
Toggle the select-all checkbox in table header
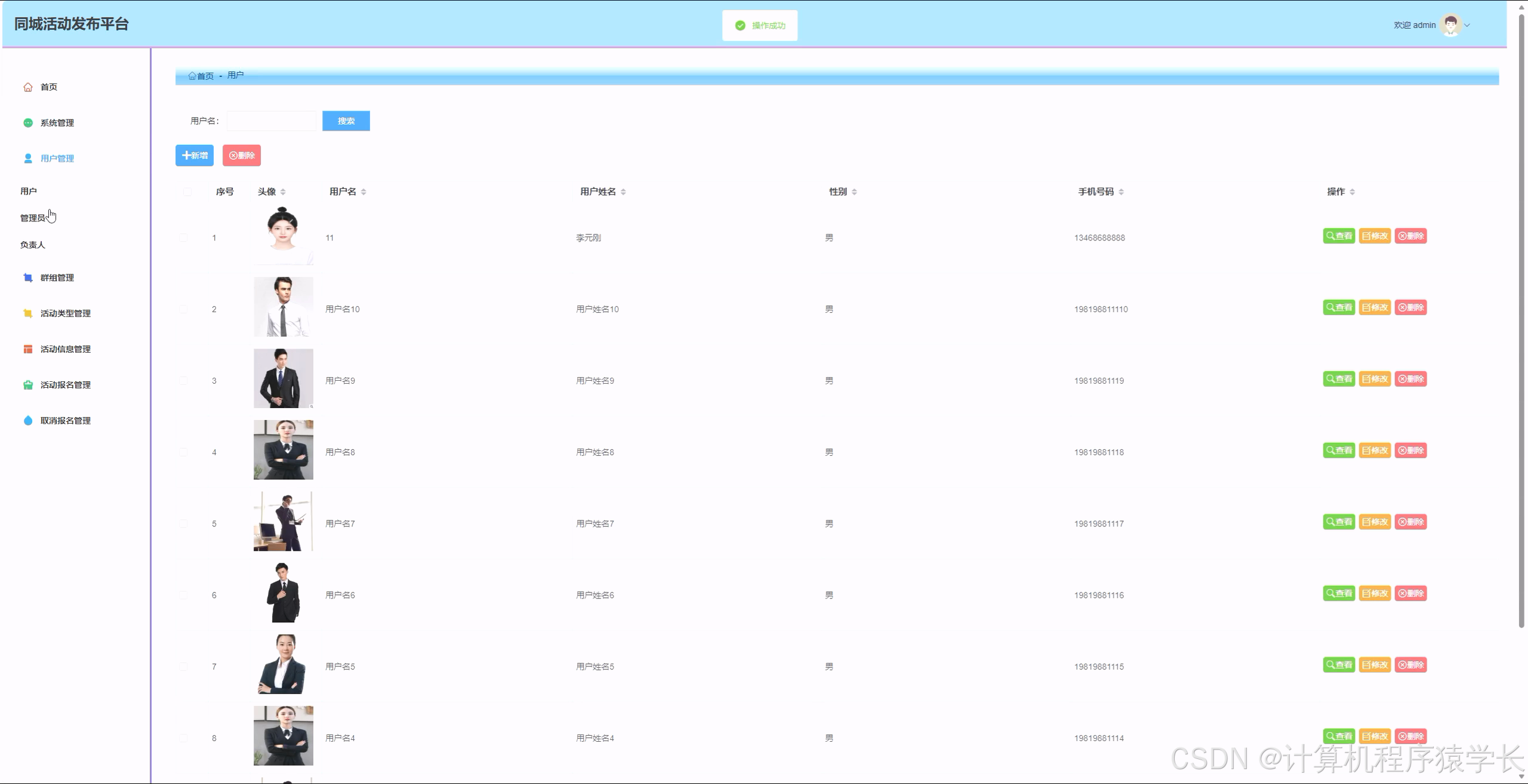[x=187, y=192]
